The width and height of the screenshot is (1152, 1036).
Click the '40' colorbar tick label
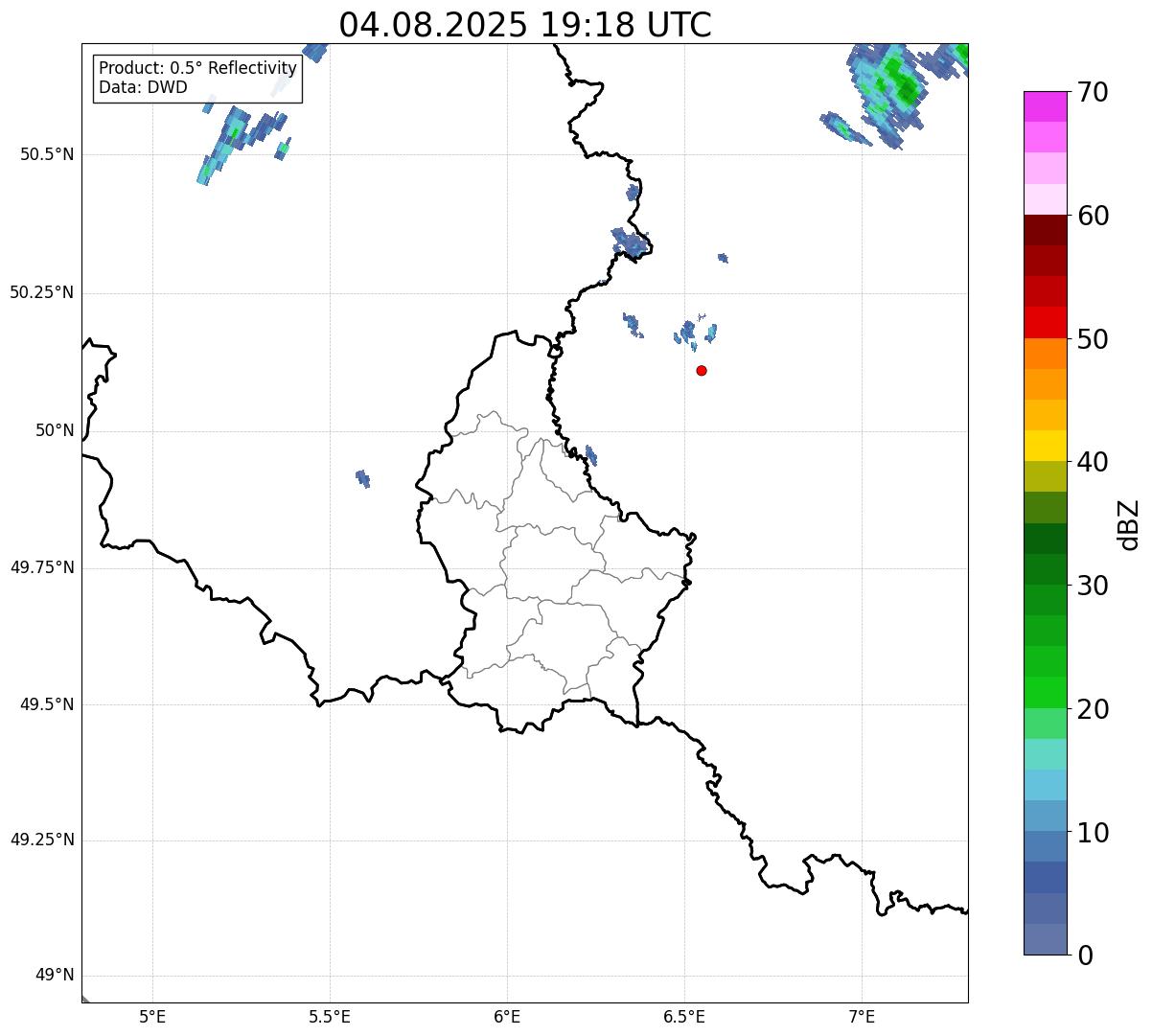pos(1093,462)
